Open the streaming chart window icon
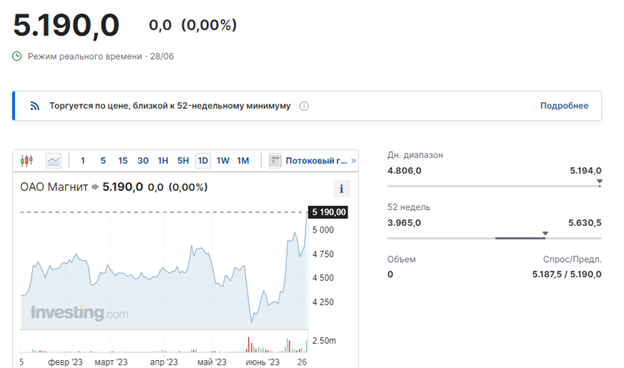 click(275, 161)
